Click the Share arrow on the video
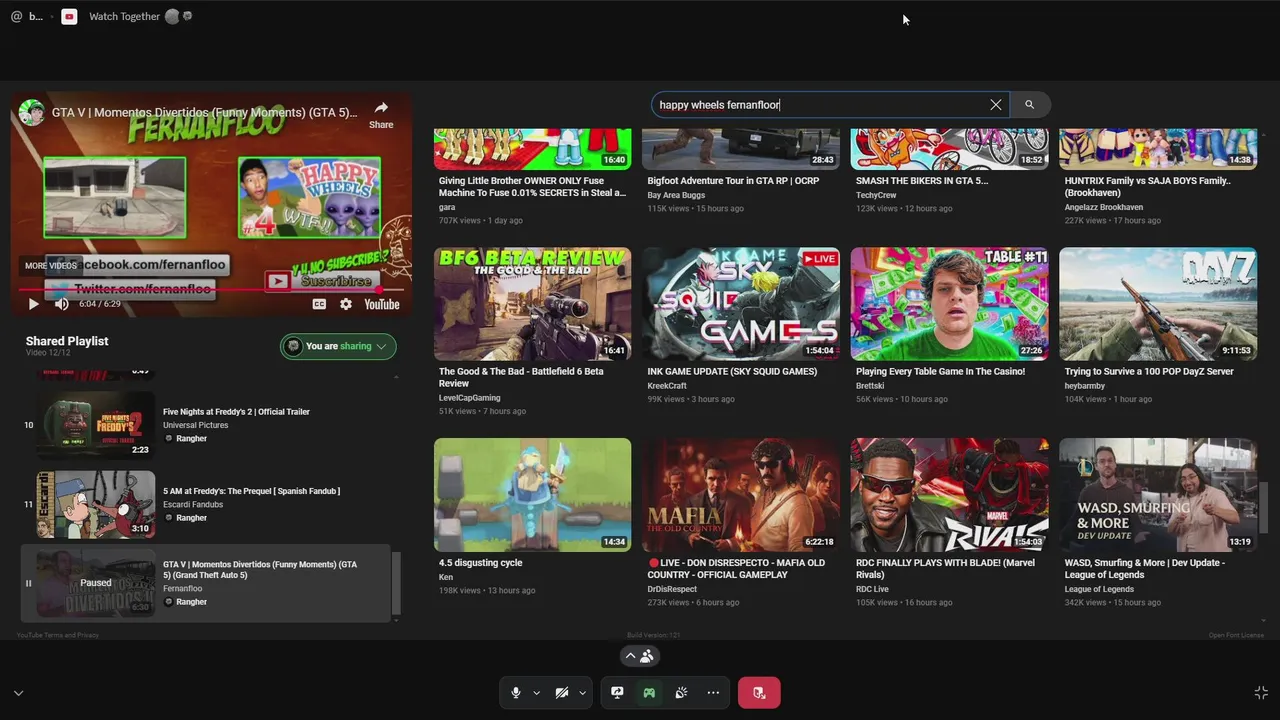1280x720 pixels. [x=381, y=114]
